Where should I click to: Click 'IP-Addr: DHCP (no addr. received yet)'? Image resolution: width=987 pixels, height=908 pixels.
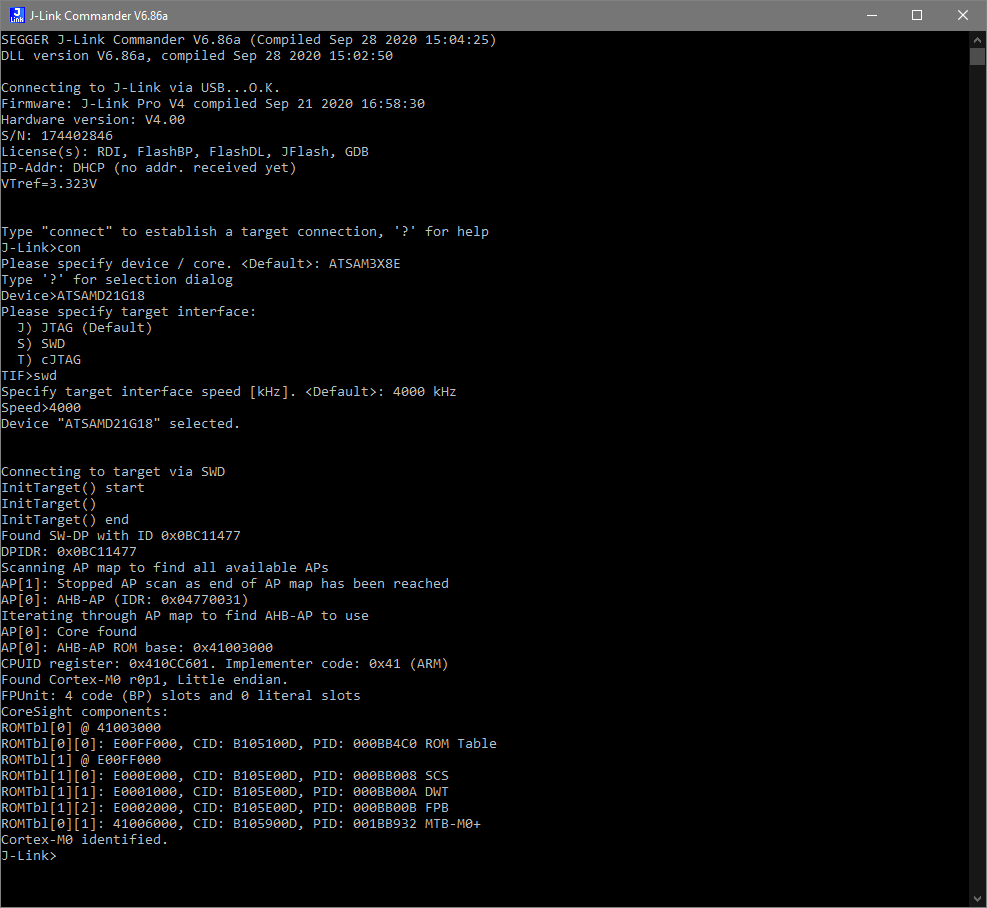pos(149,168)
